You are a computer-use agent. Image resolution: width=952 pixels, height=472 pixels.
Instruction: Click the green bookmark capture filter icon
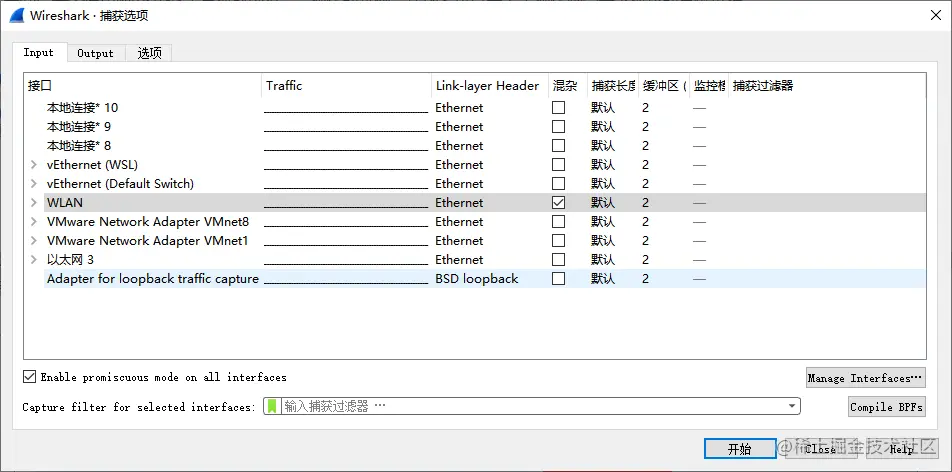[x=272, y=406]
